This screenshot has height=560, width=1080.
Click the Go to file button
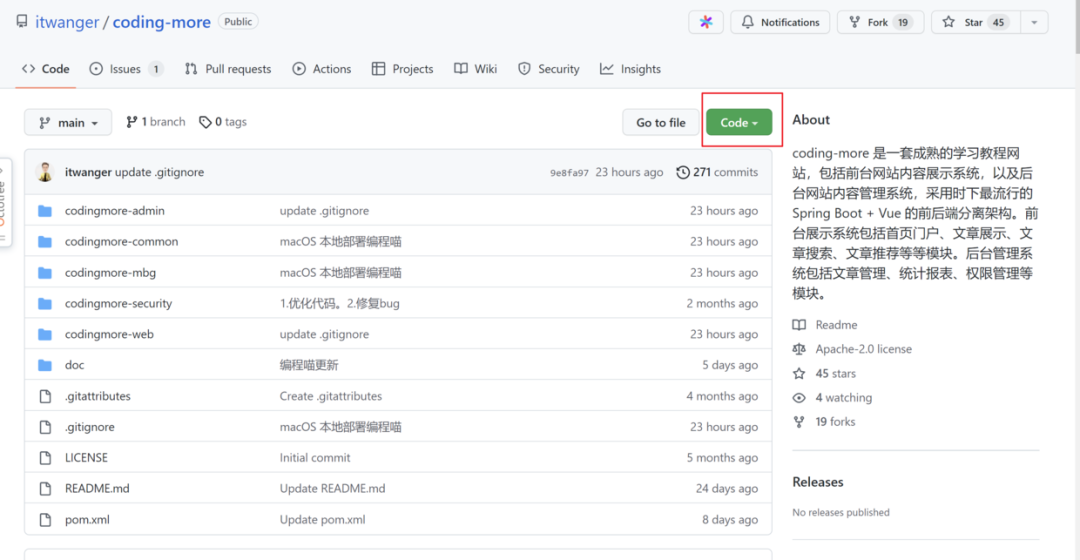pyautogui.click(x=661, y=123)
